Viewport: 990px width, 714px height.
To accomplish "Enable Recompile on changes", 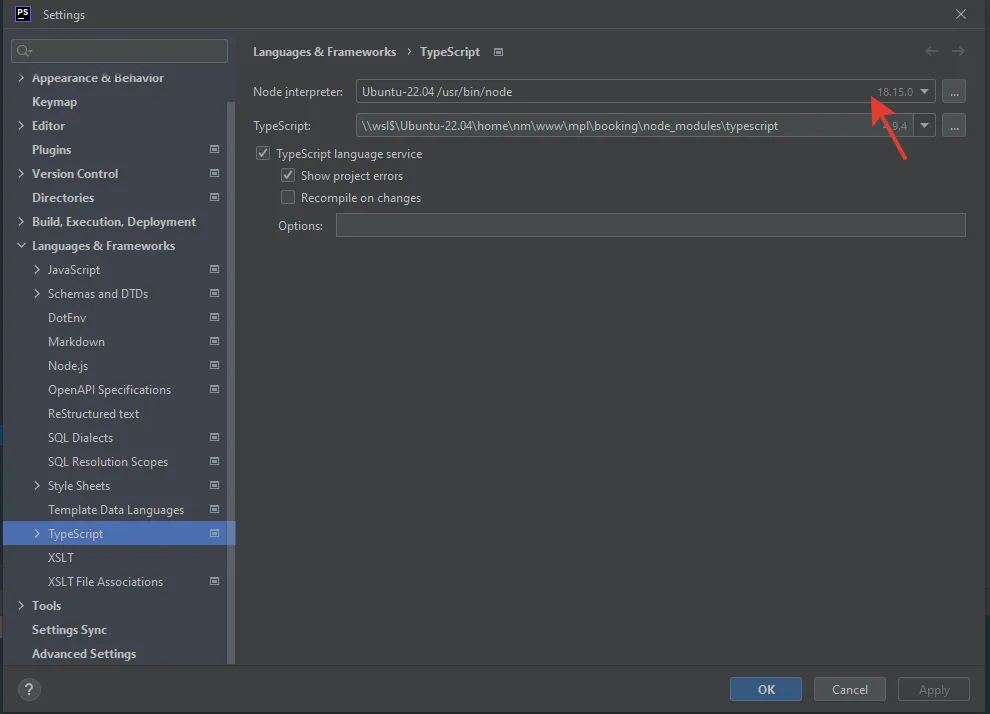I will [x=288, y=198].
